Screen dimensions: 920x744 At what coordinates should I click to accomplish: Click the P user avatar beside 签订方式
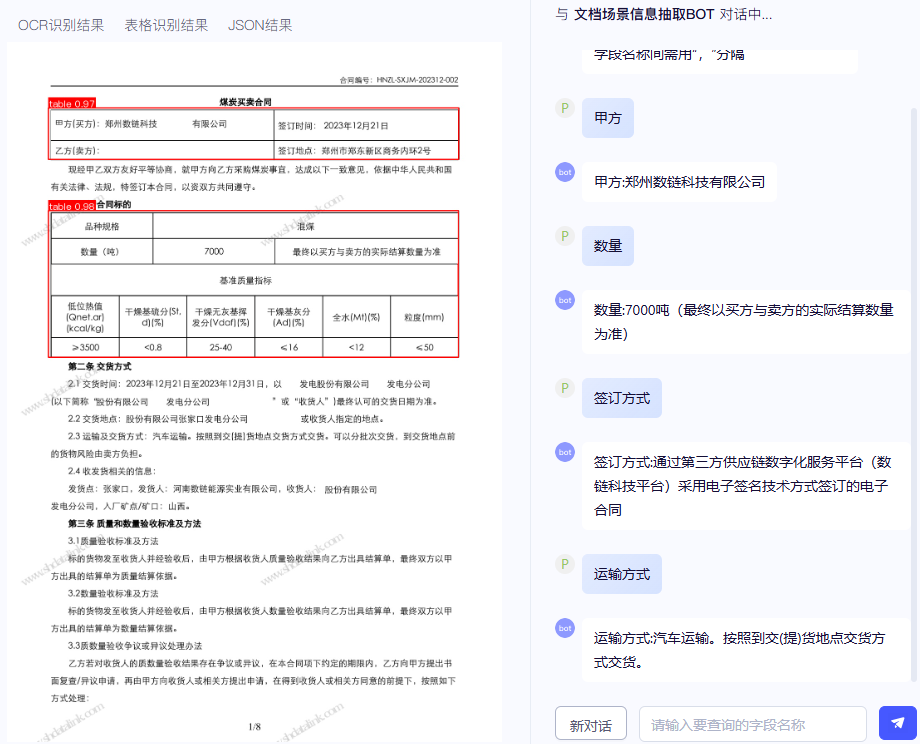pyautogui.click(x=565, y=388)
